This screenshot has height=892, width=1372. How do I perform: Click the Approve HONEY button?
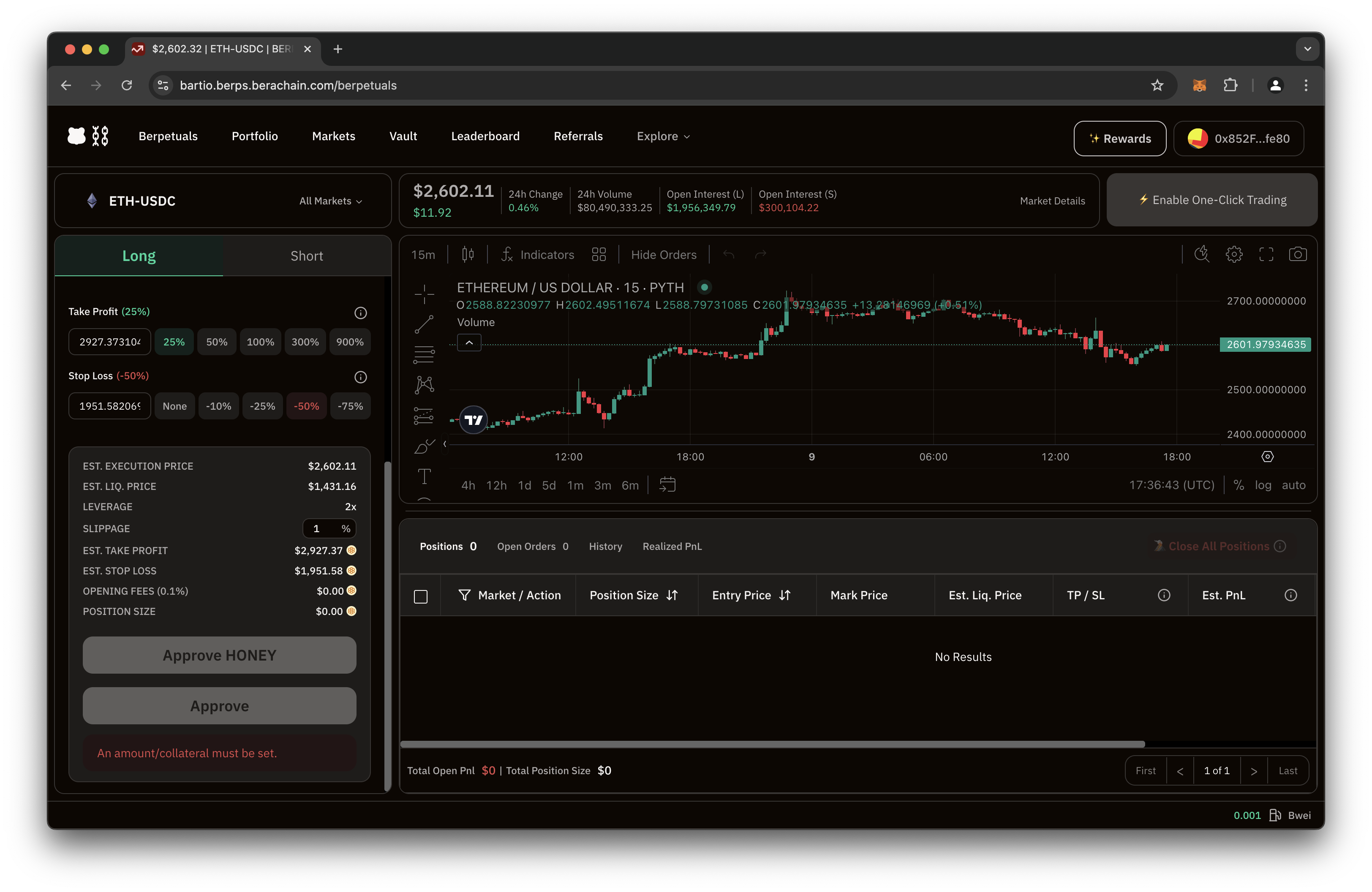click(219, 655)
